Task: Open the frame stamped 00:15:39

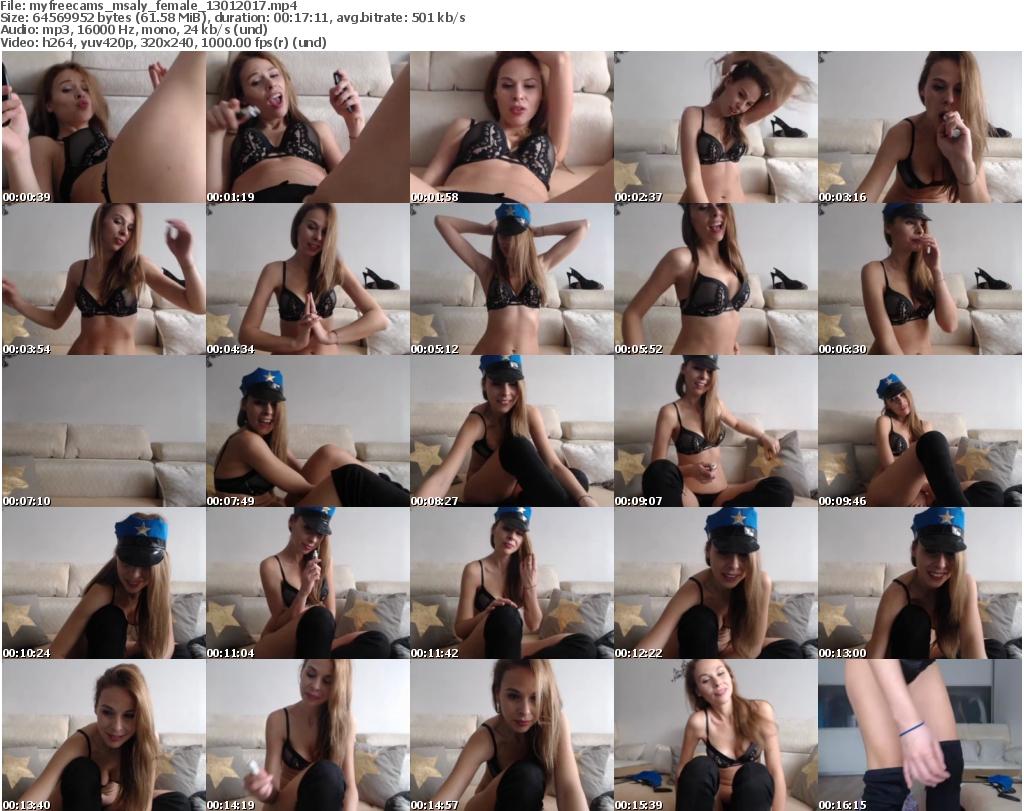Action: click(716, 735)
